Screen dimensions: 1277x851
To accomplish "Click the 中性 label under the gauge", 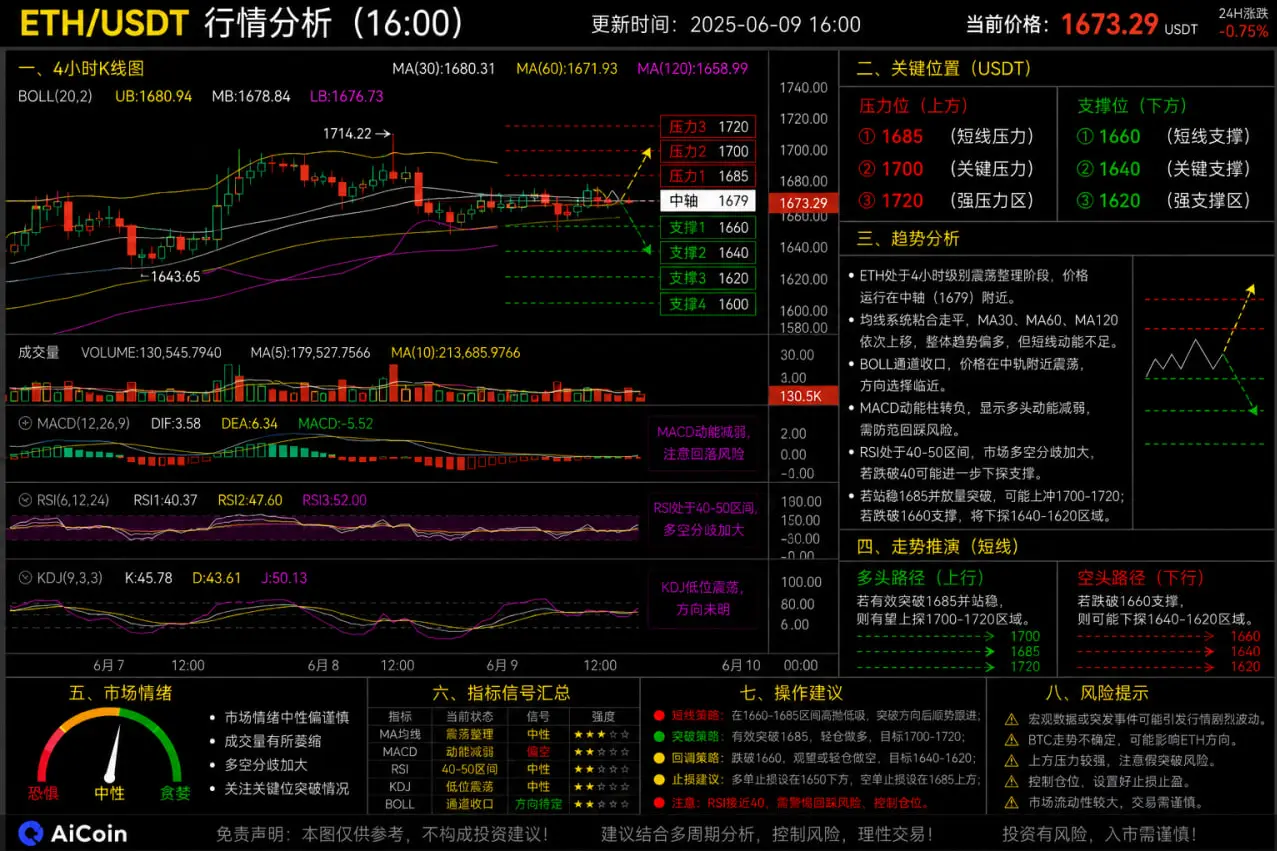I will tap(109, 793).
